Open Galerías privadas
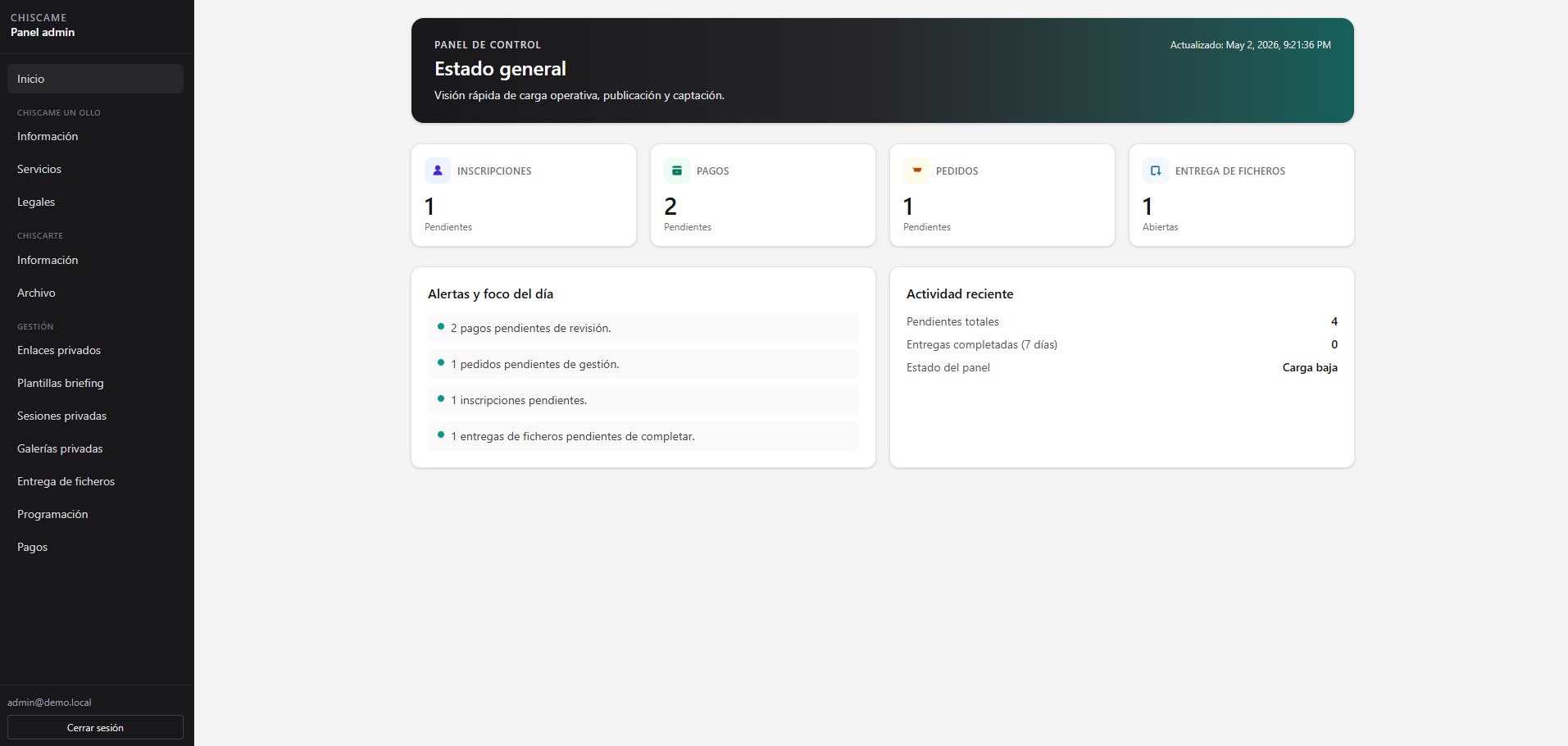Screen dimensions: 1568x746 tap(95, 448)
